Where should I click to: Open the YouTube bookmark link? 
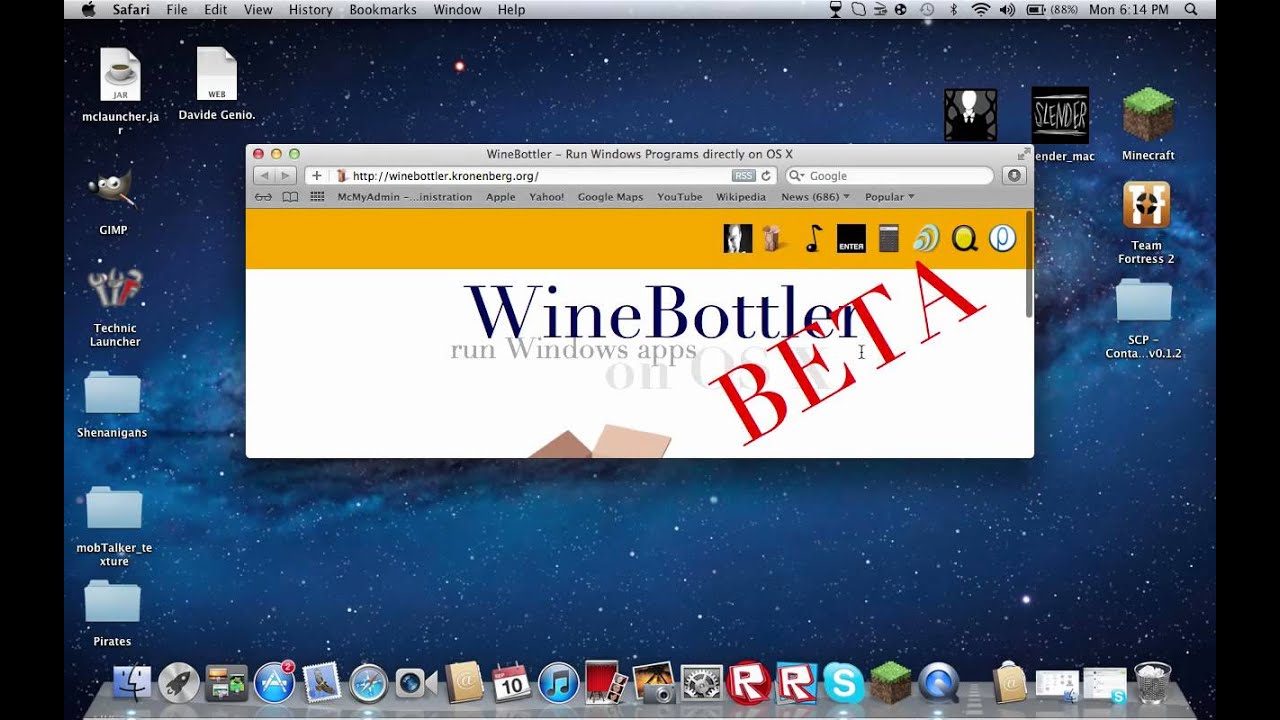coord(680,197)
